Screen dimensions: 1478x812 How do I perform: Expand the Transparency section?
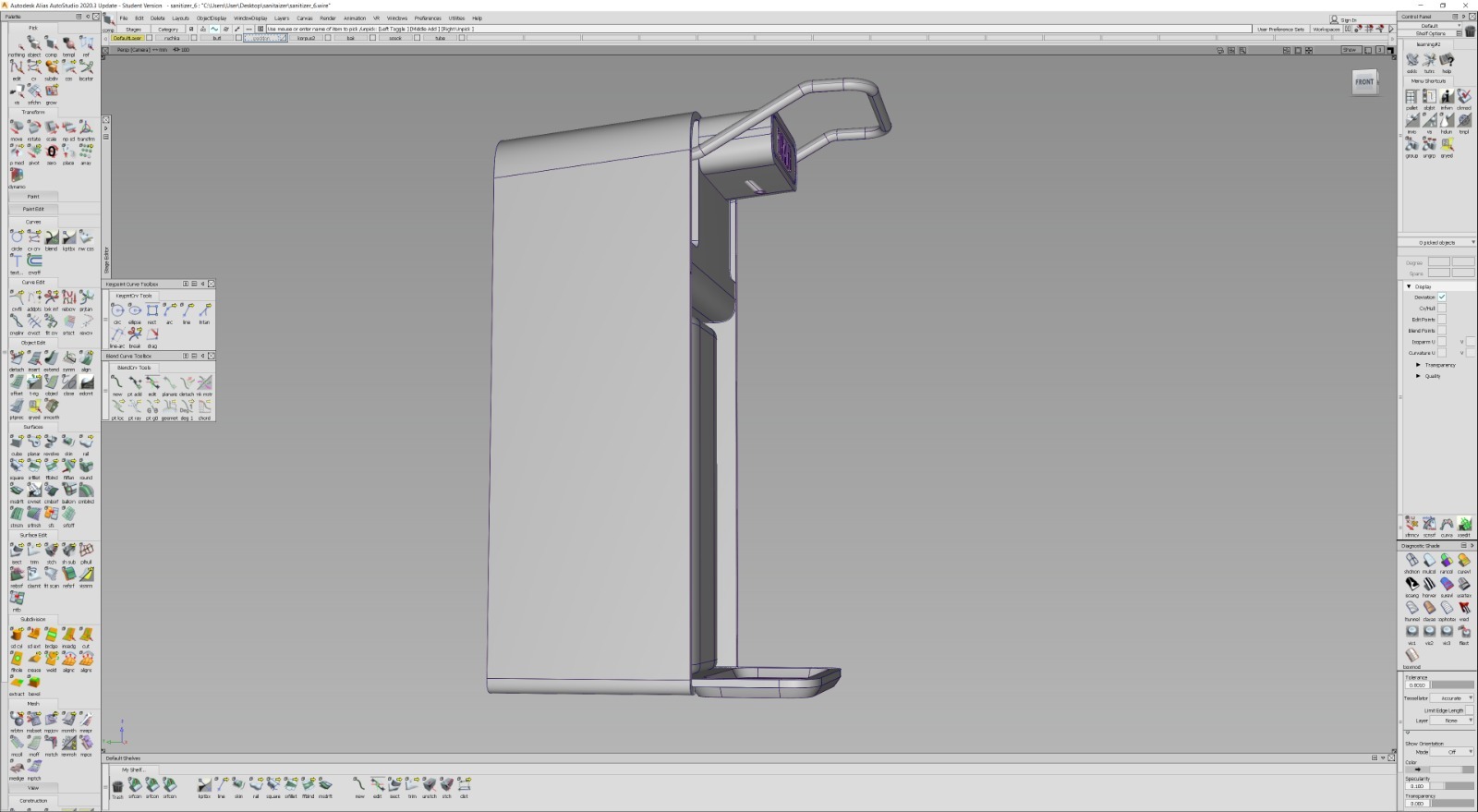click(1419, 365)
